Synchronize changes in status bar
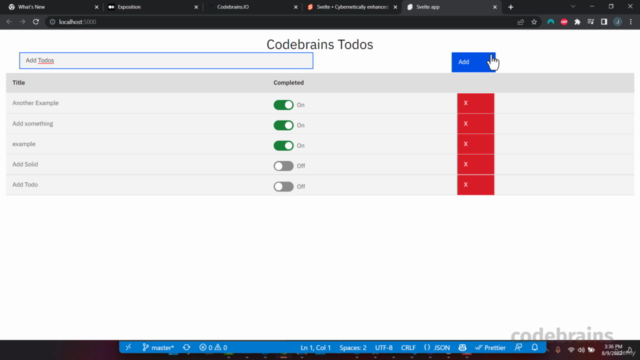This screenshot has width=640, height=360. click(187, 347)
